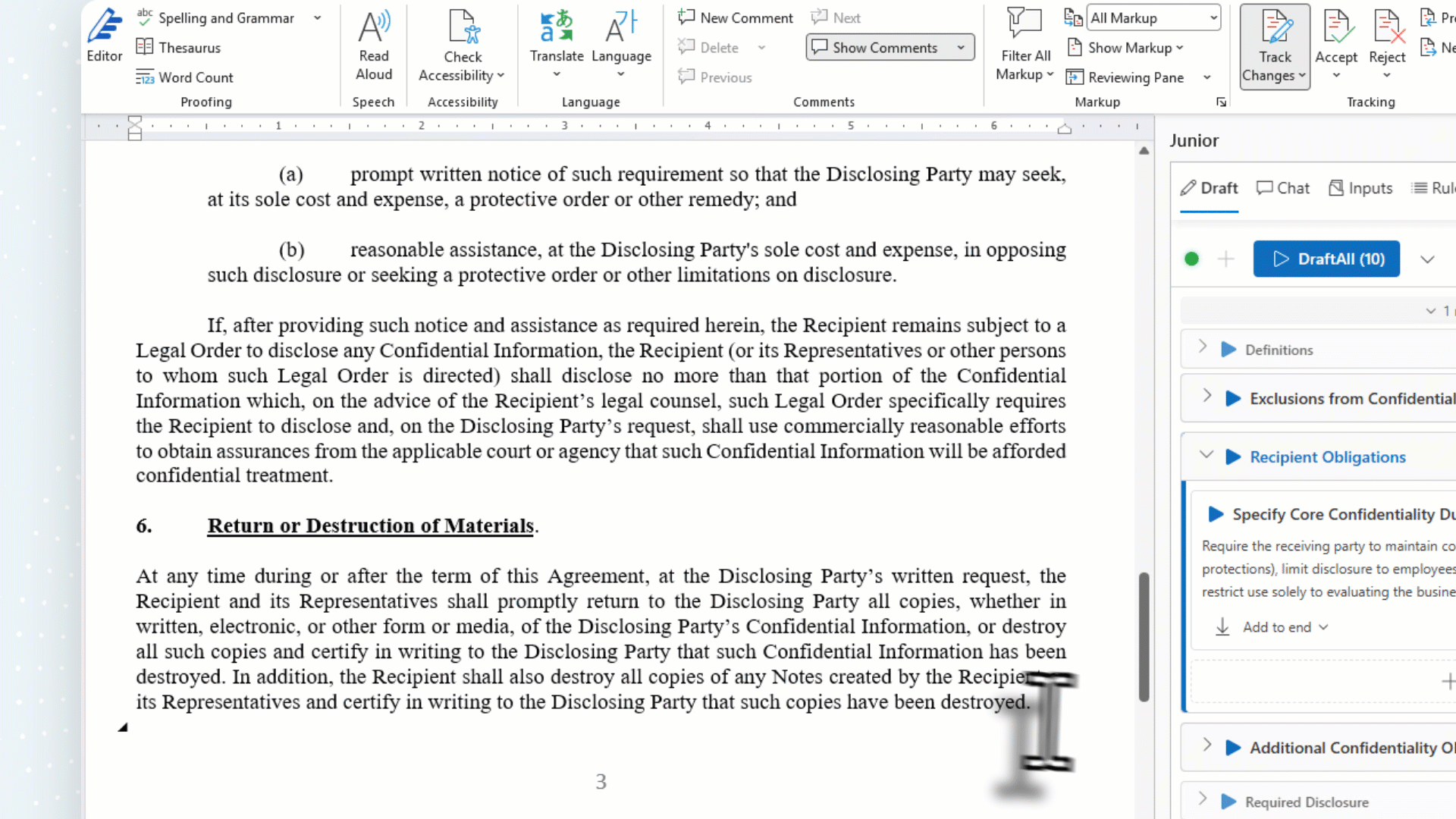Viewport: 1456px width, 819px height.
Task: Click the document vertical scrollbar thumb
Action: tap(1144, 637)
